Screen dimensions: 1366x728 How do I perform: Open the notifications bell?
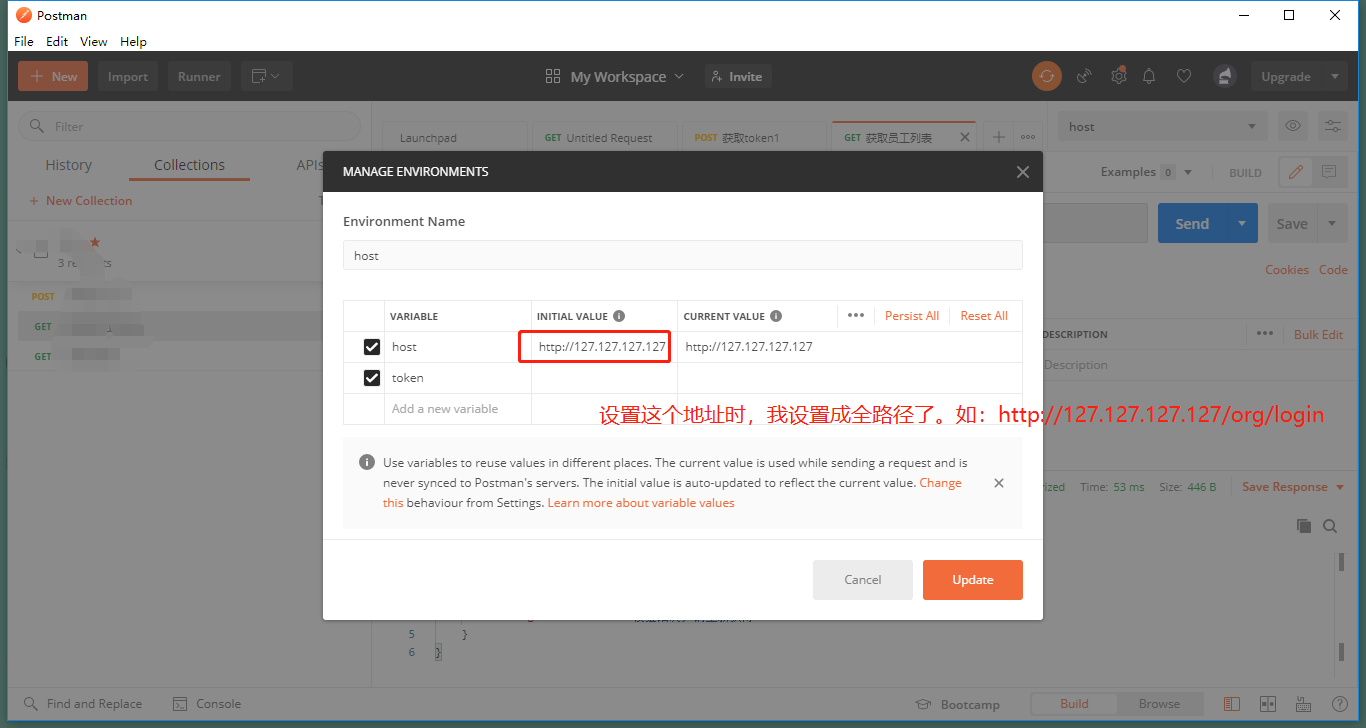coord(1150,76)
